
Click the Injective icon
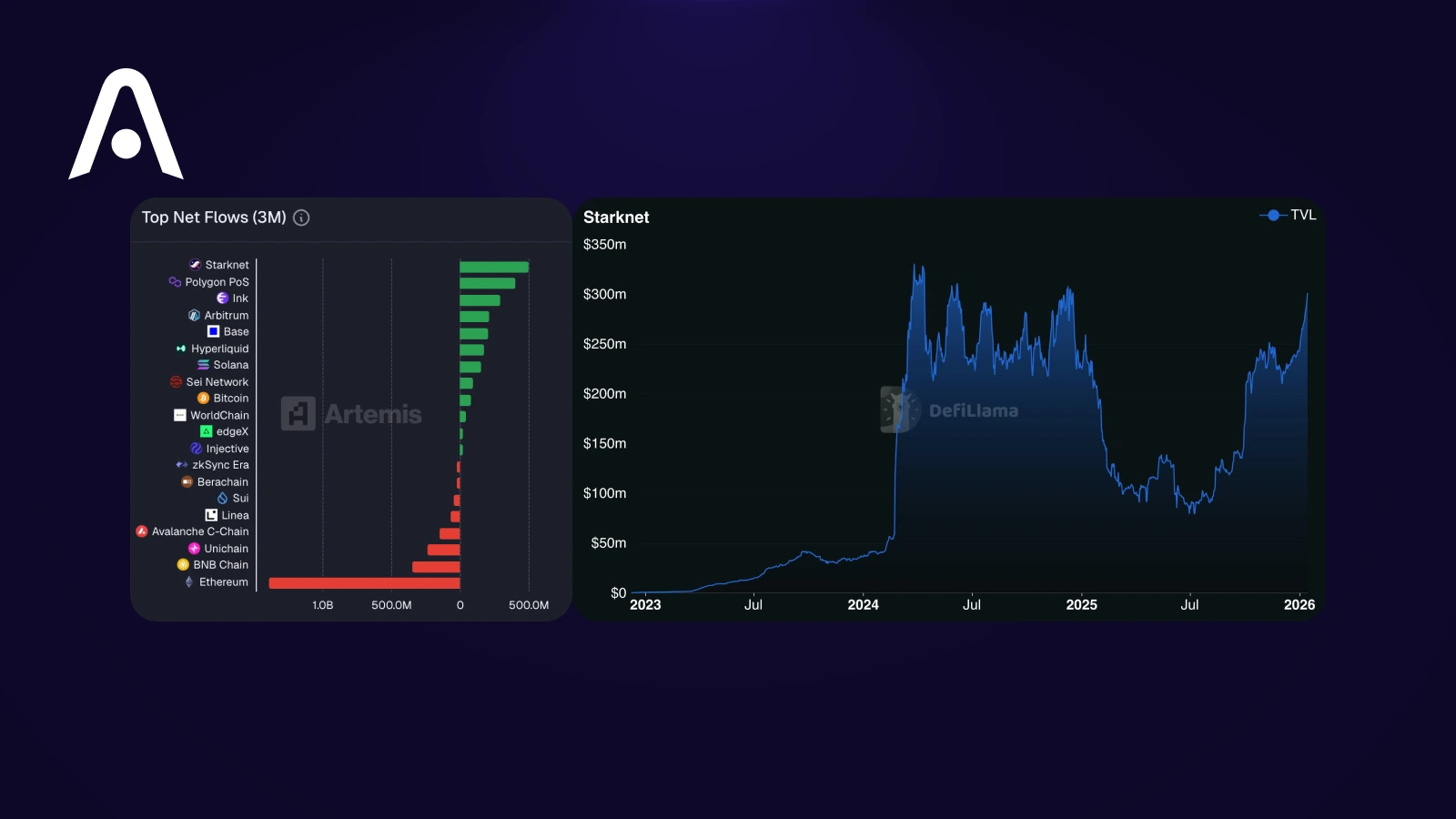tap(196, 449)
